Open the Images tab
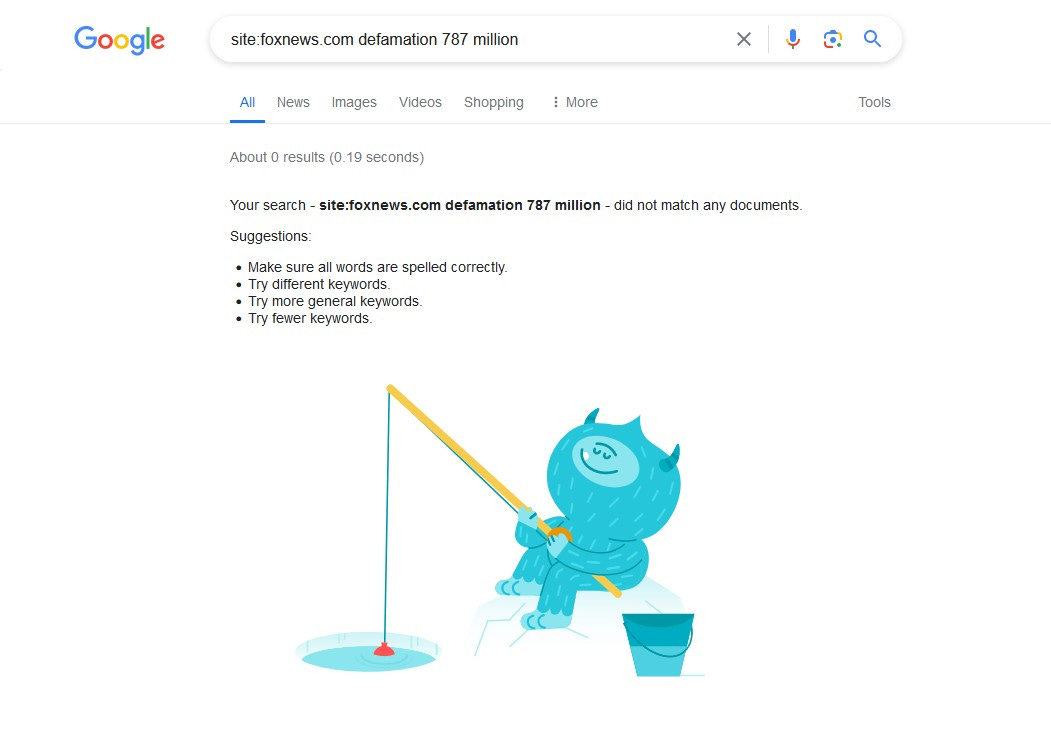The height and width of the screenshot is (752, 1051). click(354, 103)
